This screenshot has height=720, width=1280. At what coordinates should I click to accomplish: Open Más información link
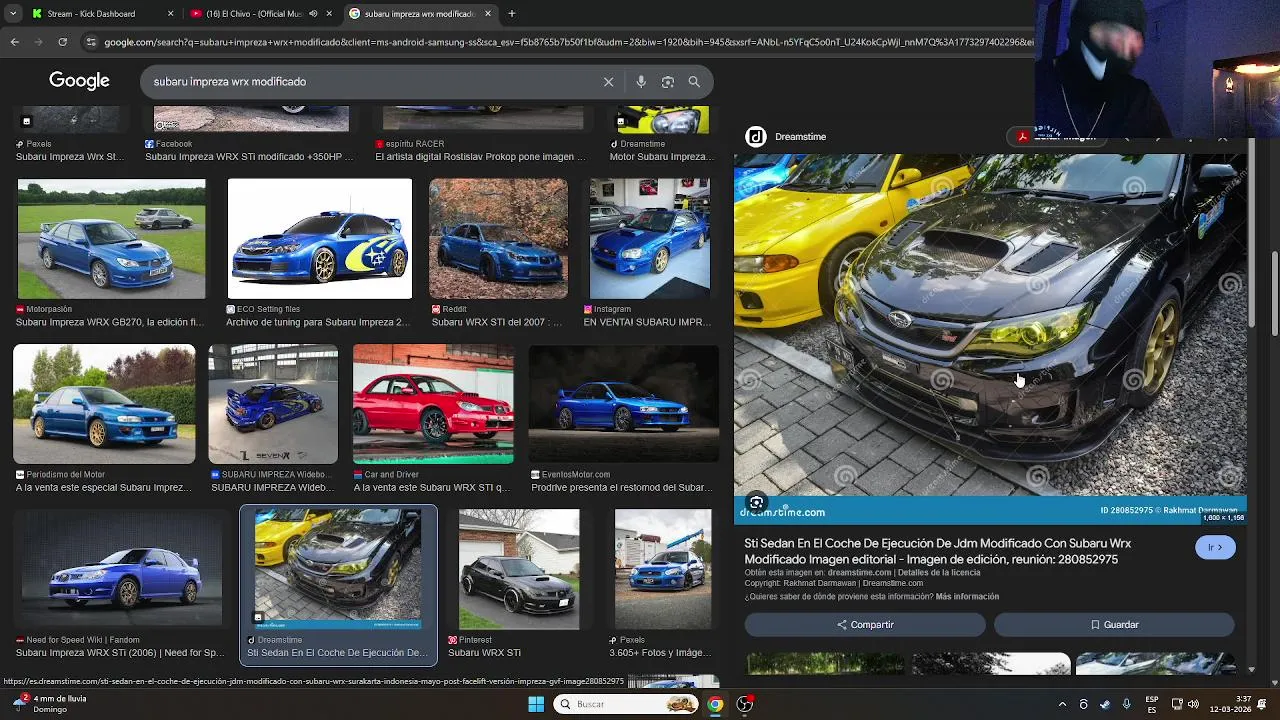[x=967, y=597]
